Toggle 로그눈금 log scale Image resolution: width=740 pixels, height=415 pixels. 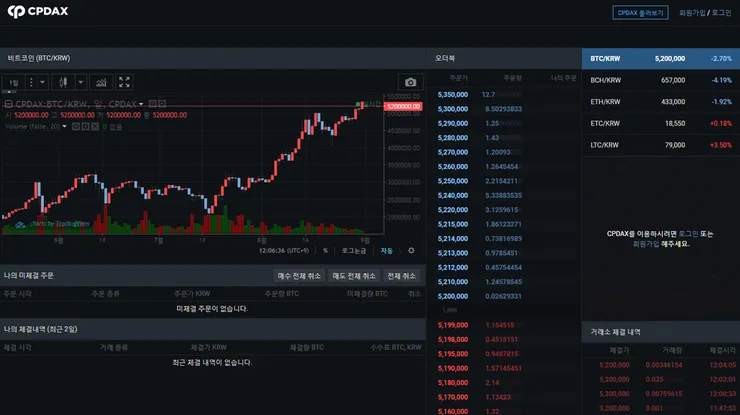354,251
